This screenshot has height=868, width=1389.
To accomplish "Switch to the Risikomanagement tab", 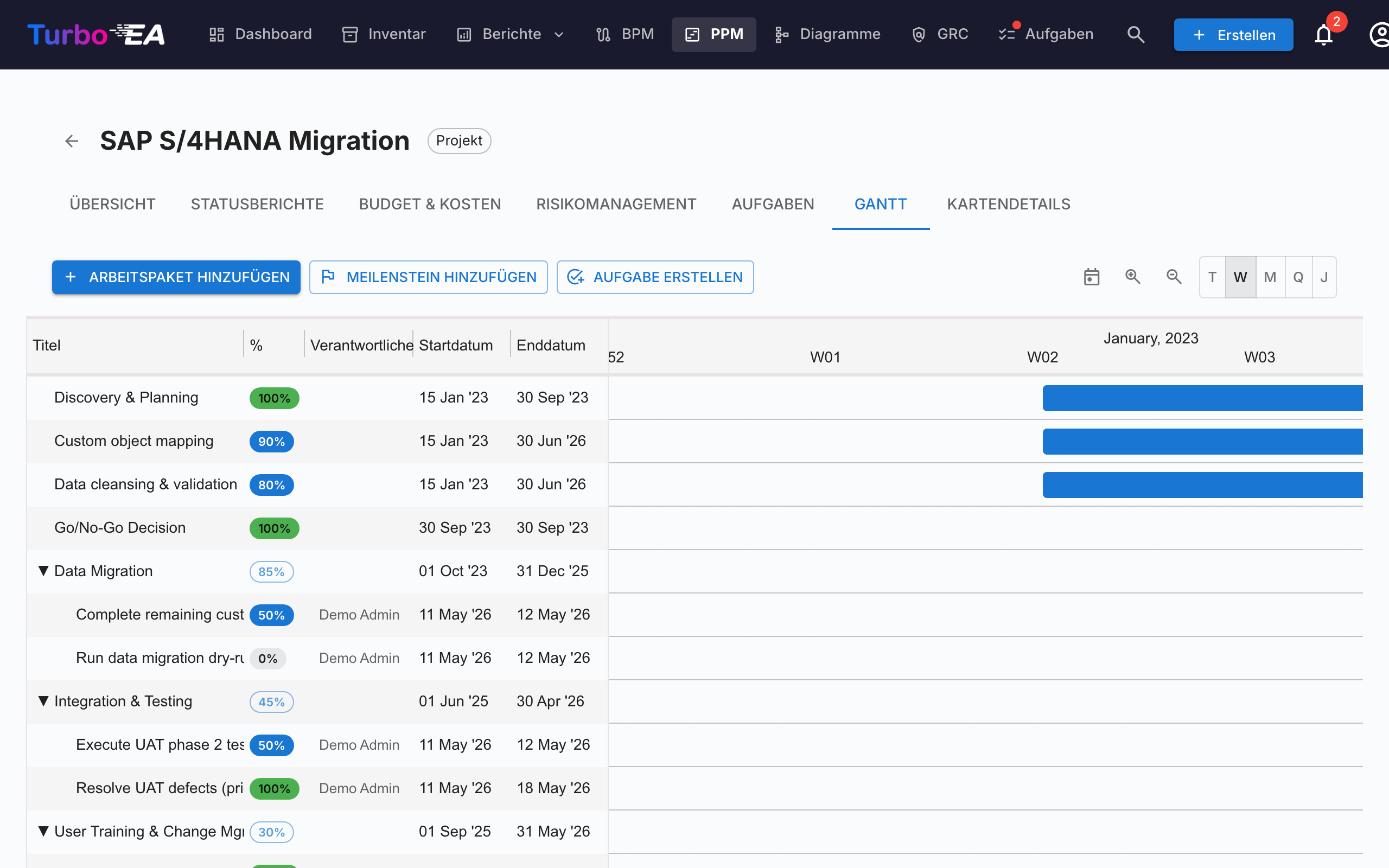I will [616, 205].
